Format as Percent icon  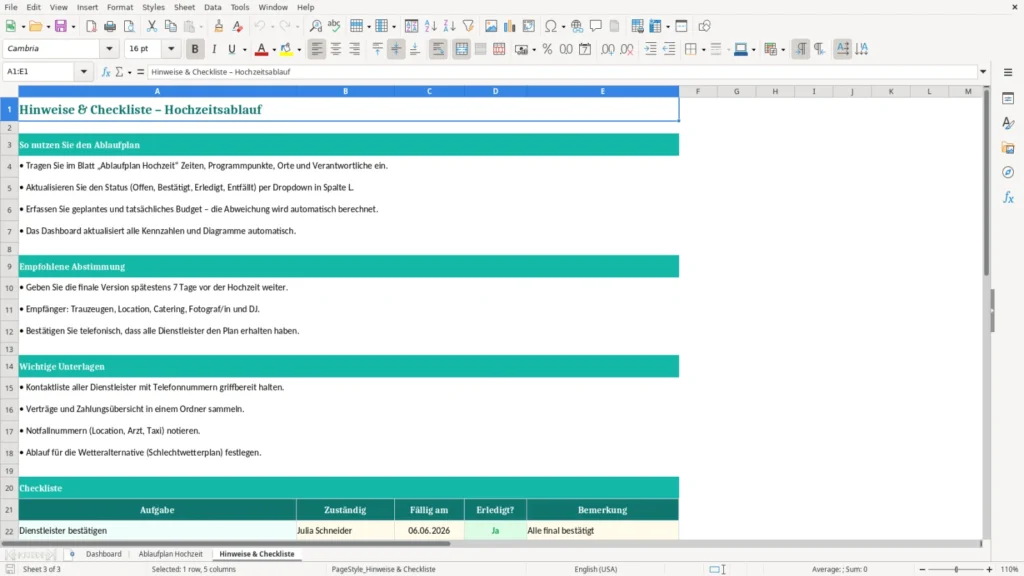click(547, 49)
